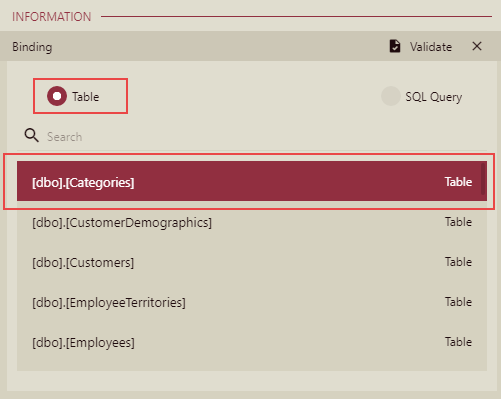Viewport: 503px width, 399px height.
Task: Select the [dbo].[Employees] row
Action: (x=252, y=342)
